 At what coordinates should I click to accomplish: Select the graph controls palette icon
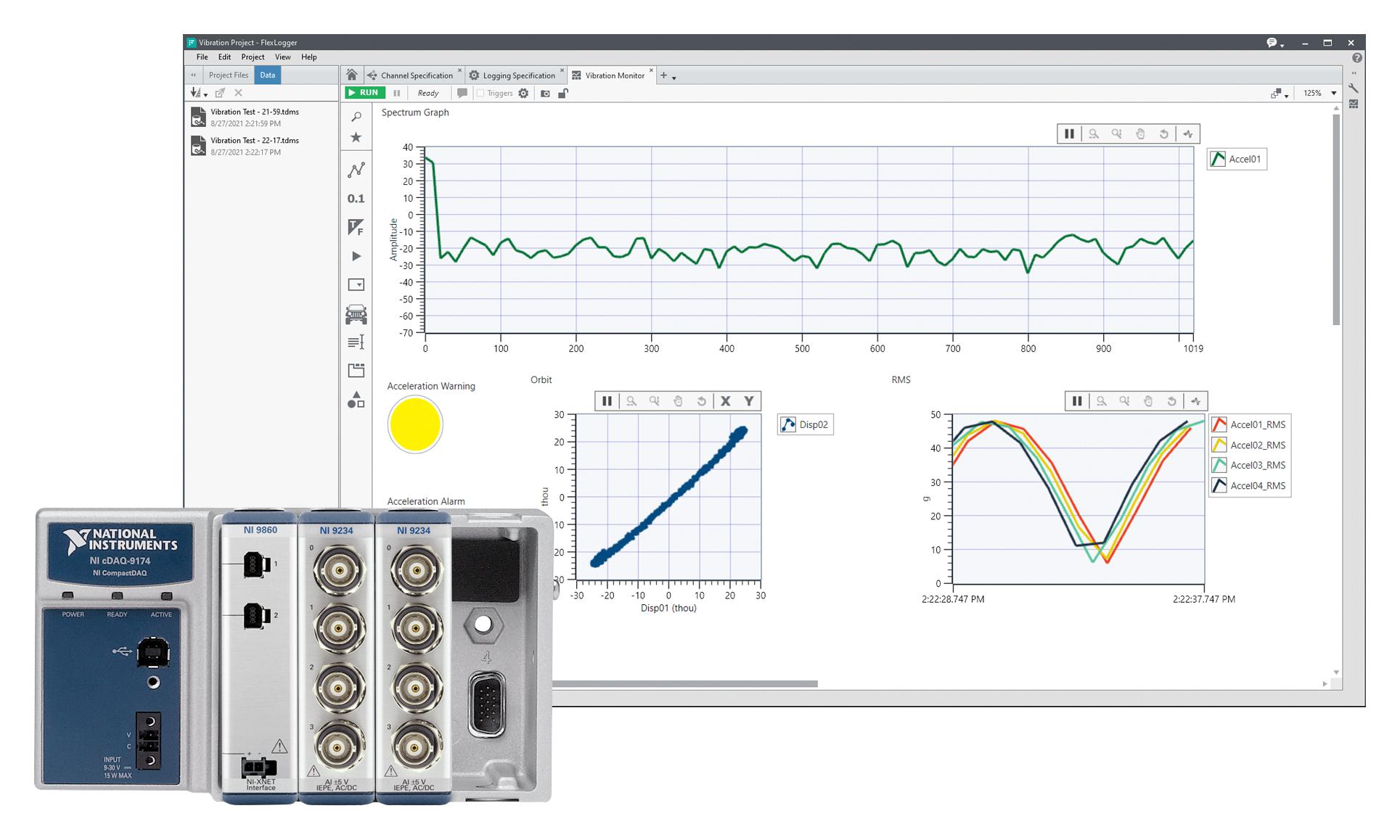(356, 170)
